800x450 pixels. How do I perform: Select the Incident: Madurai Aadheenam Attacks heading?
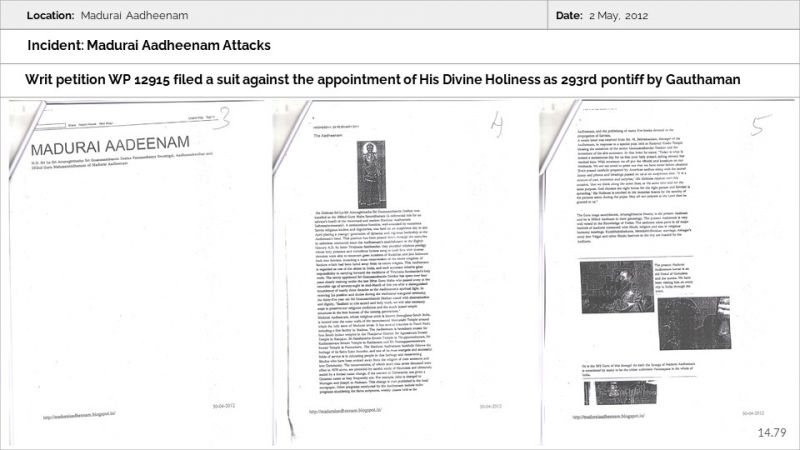tap(148, 45)
